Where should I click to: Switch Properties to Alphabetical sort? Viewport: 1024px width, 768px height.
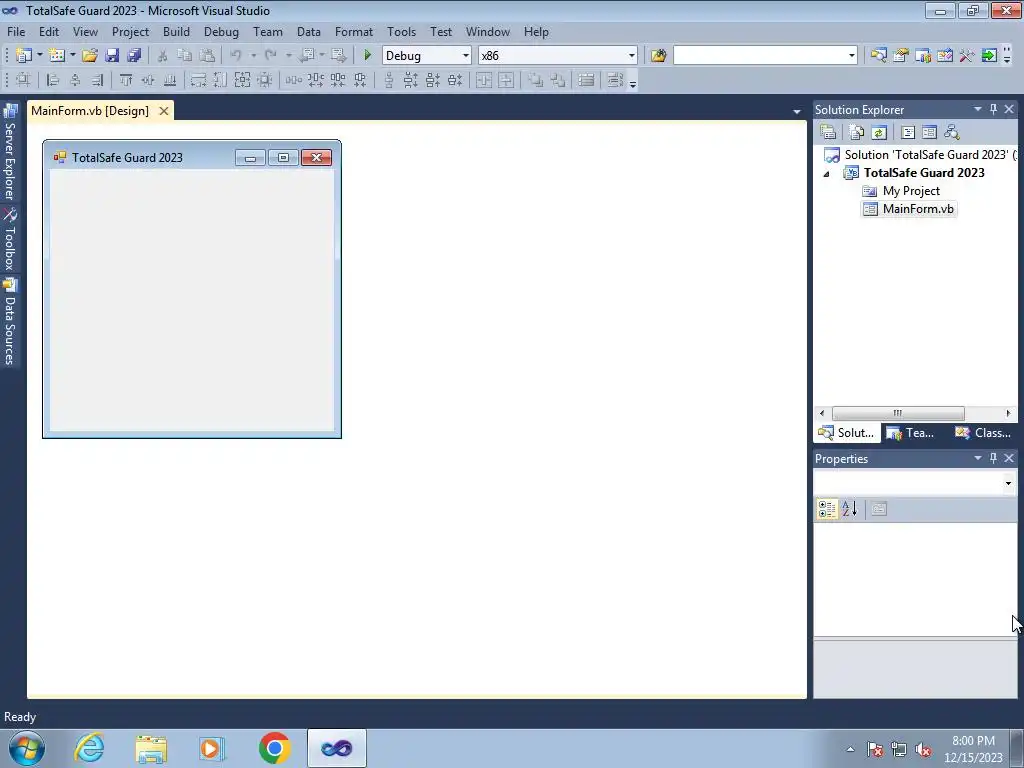point(850,509)
